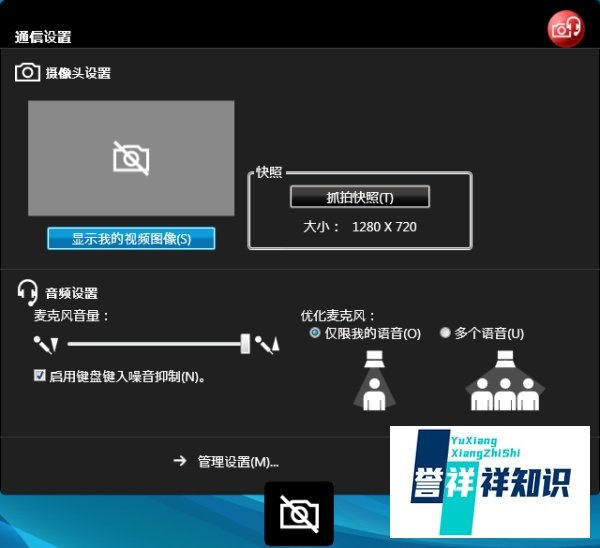Viewport: 600px width, 548px height.
Task: Click the disabled camera icon in video preview
Action: (x=131, y=158)
